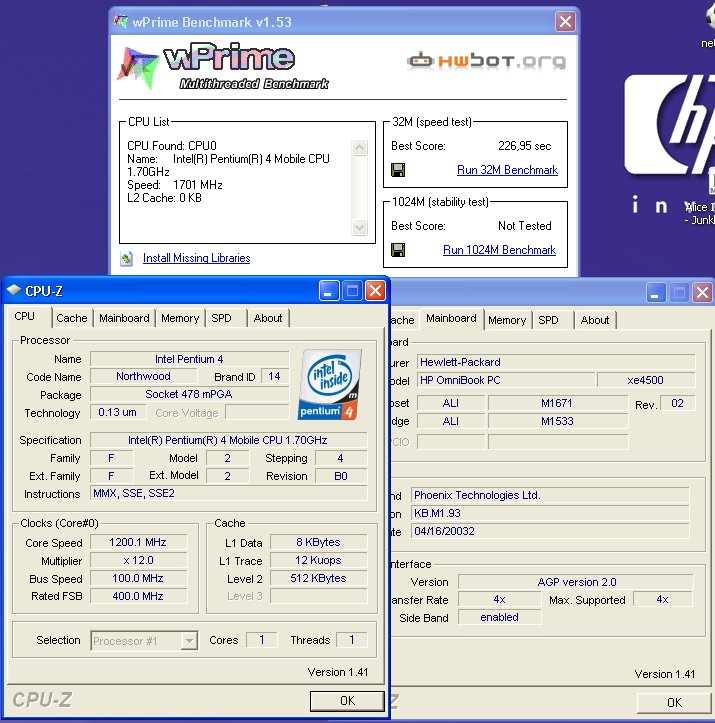Image resolution: width=715 pixels, height=723 pixels.
Task: Minimize the front CPU-Z window
Action: coord(329,291)
